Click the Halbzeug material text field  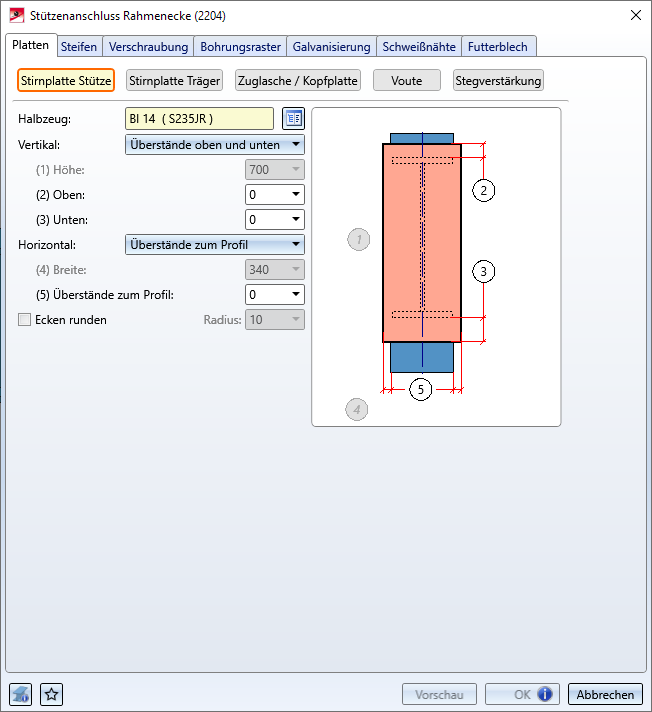[x=199, y=118]
